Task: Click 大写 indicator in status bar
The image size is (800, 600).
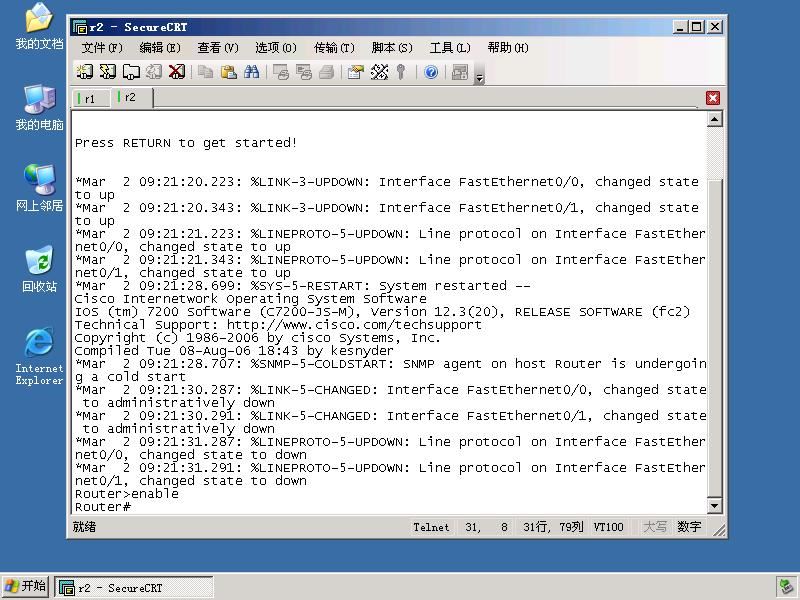Action: tap(655, 527)
